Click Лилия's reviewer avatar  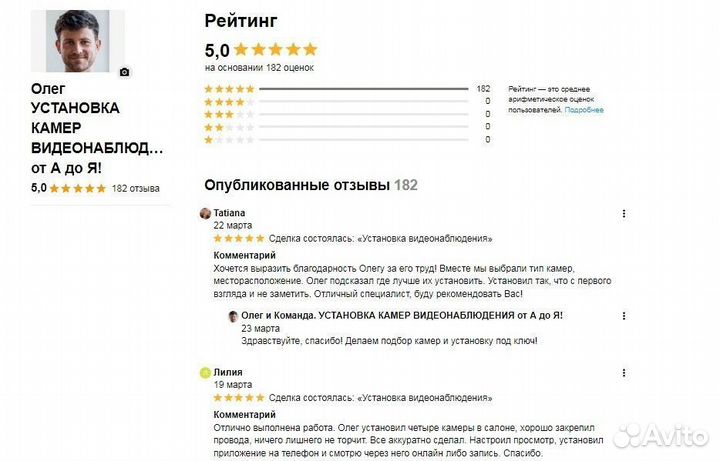click(x=206, y=372)
